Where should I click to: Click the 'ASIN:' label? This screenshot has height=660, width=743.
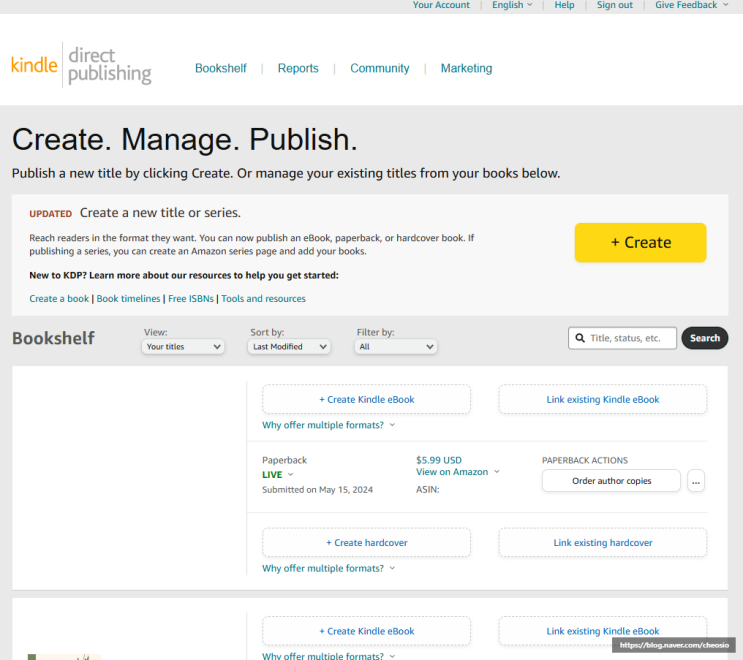pos(427,490)
